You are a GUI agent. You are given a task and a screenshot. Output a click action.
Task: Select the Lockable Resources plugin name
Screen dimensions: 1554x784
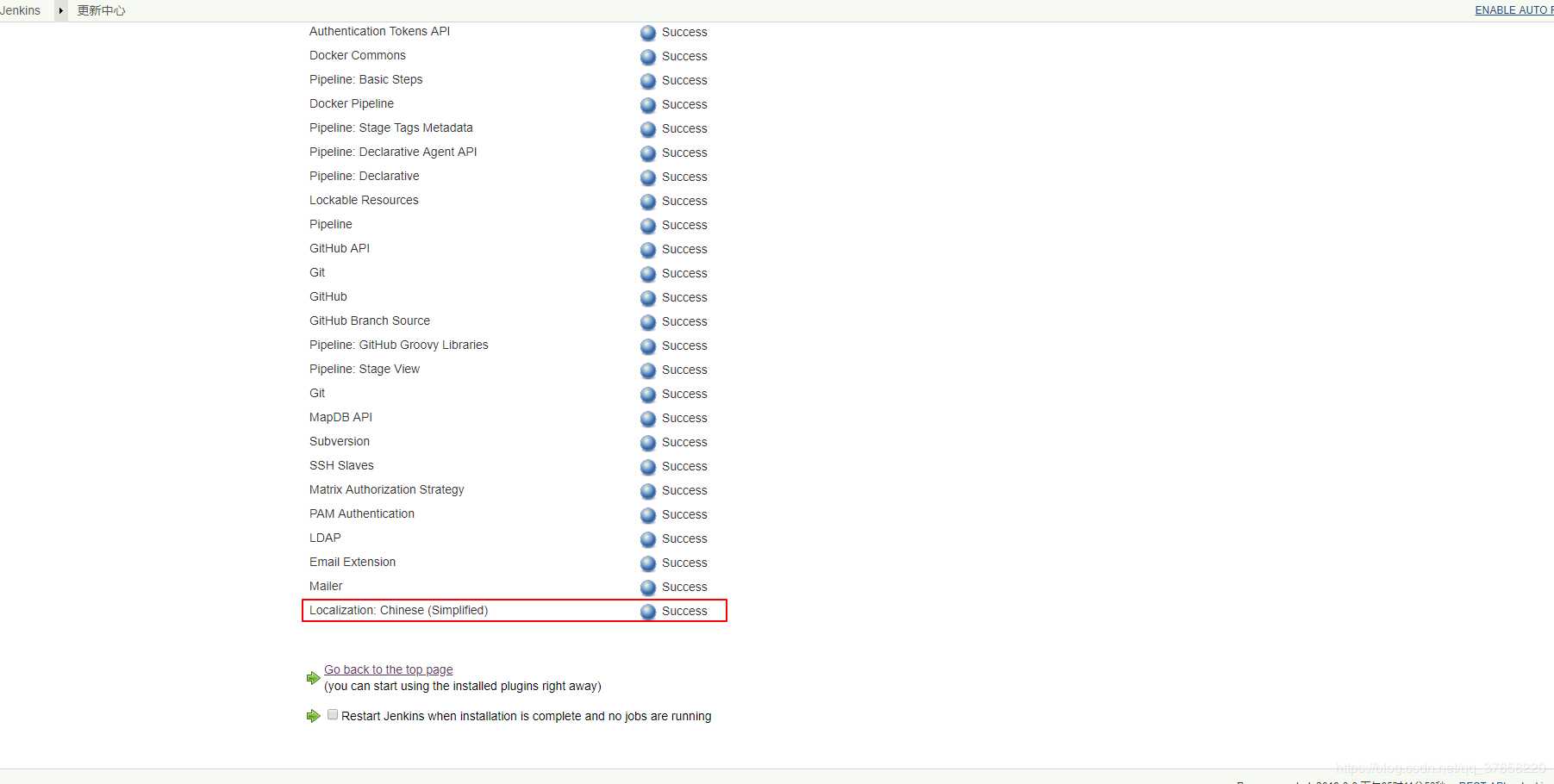(x=364, y=200)
